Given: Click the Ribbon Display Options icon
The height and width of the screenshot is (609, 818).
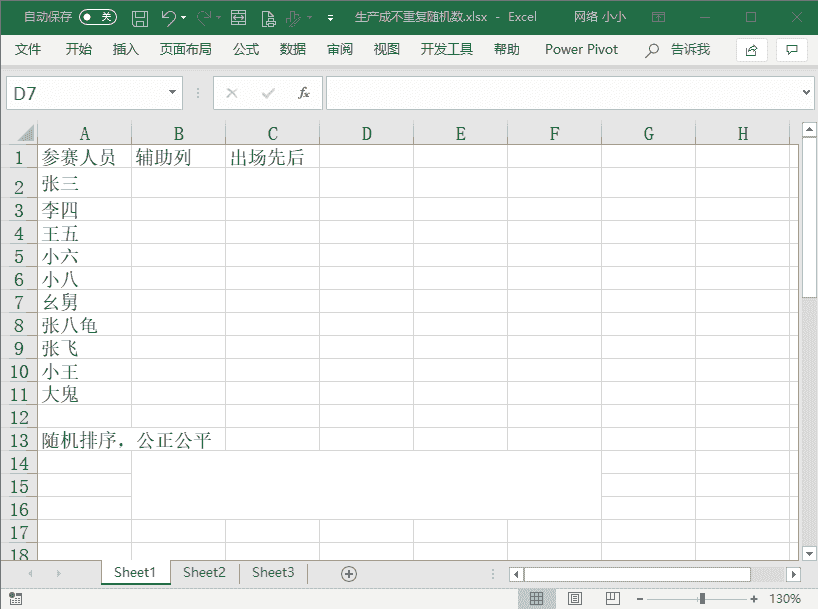Looking at the screenshot, I should point(659,18).
